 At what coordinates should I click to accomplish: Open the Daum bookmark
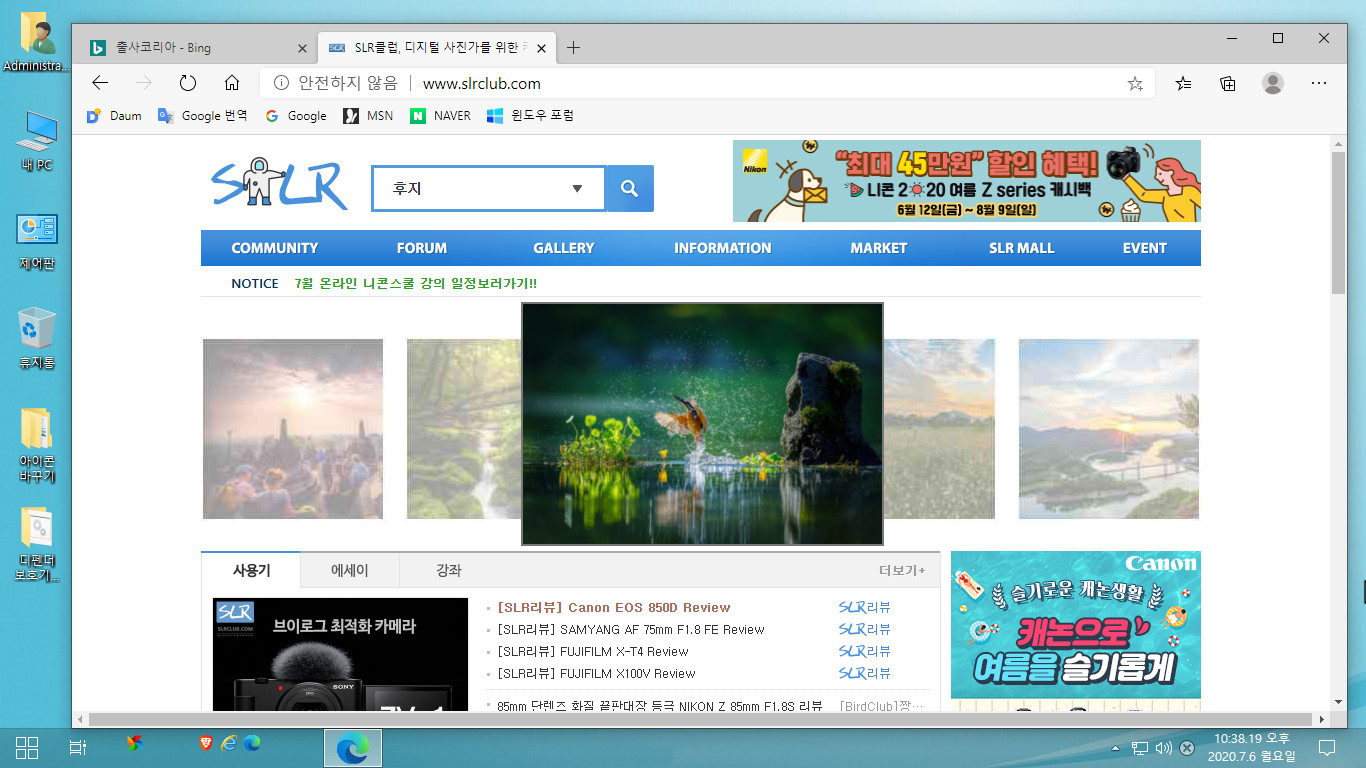click(x=114, y=116)
